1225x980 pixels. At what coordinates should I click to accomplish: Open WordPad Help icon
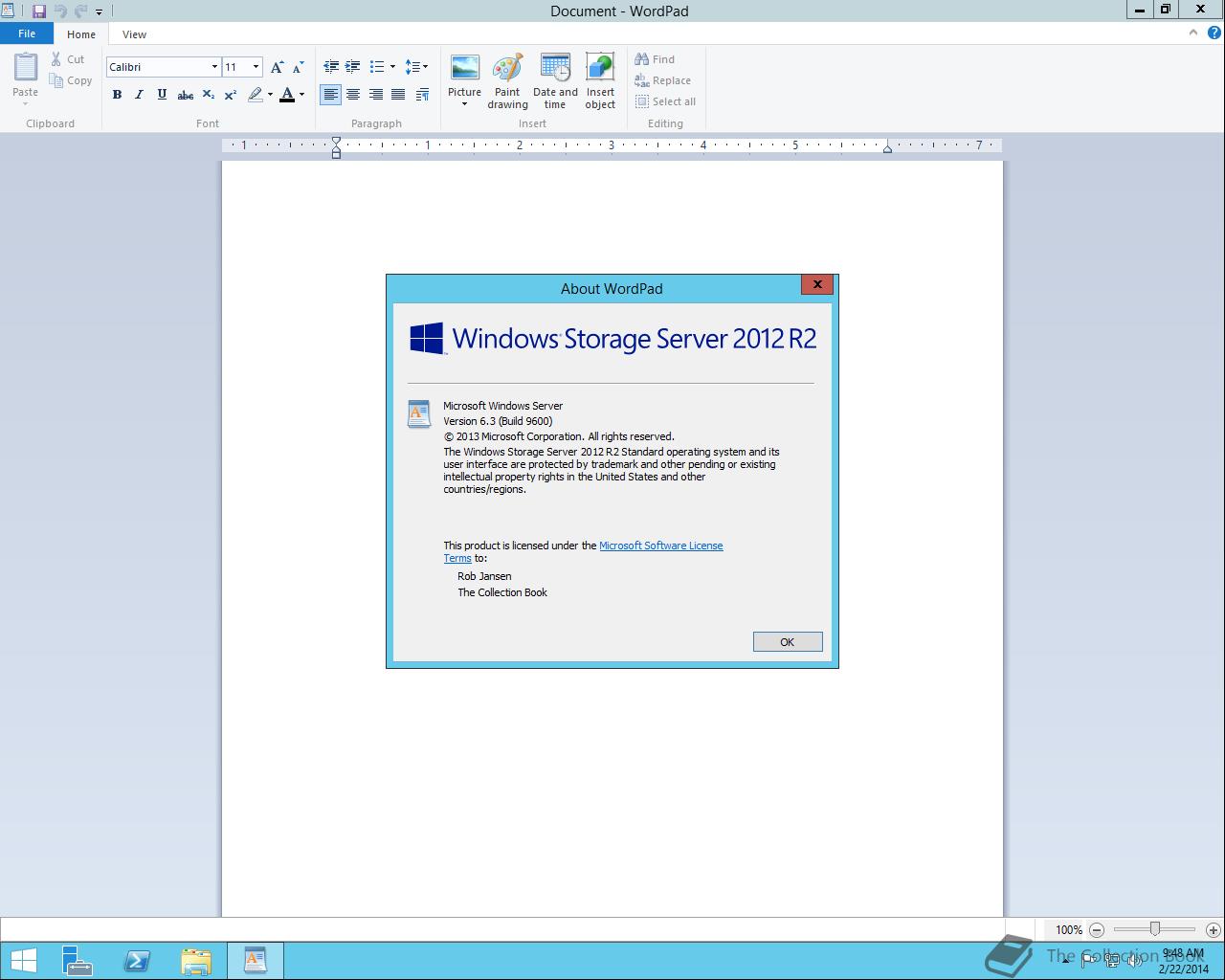[1214, 33]
